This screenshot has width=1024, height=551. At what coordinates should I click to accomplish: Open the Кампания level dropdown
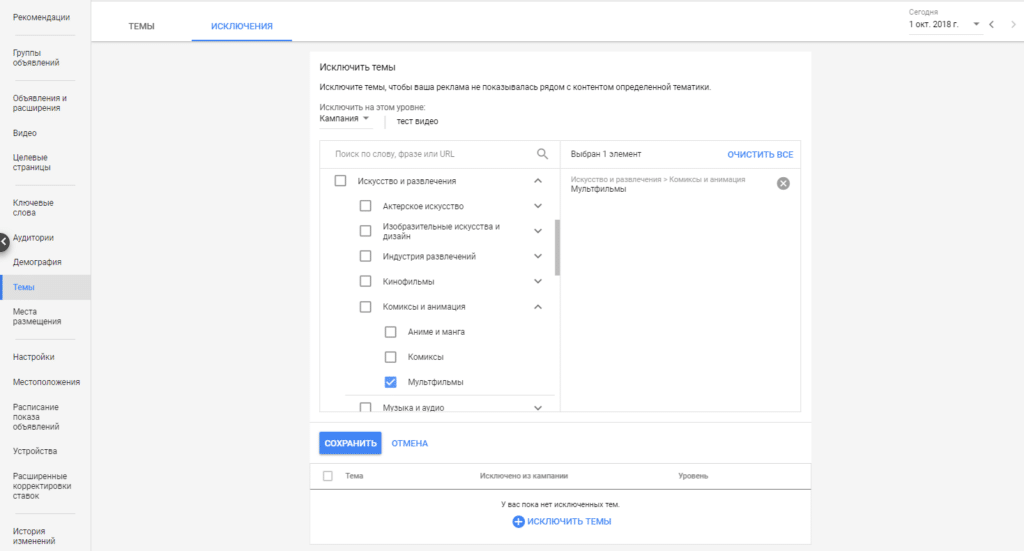tap(345, 119)
